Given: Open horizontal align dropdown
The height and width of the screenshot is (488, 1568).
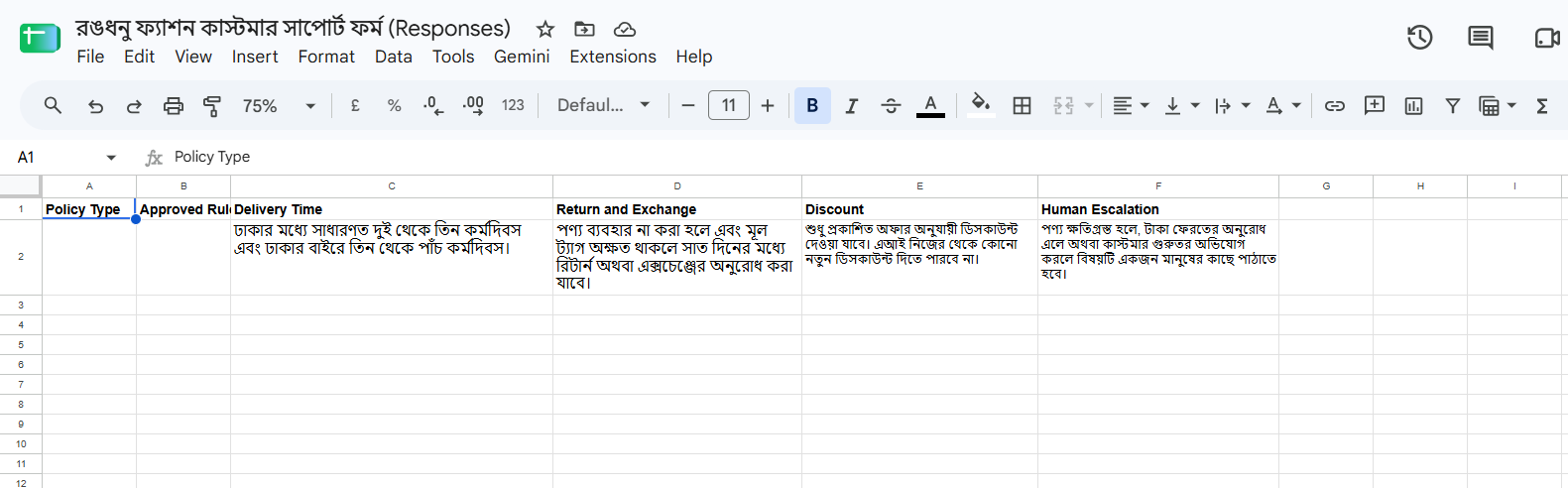Looking at the screenshot, I should click(1130, 105).
